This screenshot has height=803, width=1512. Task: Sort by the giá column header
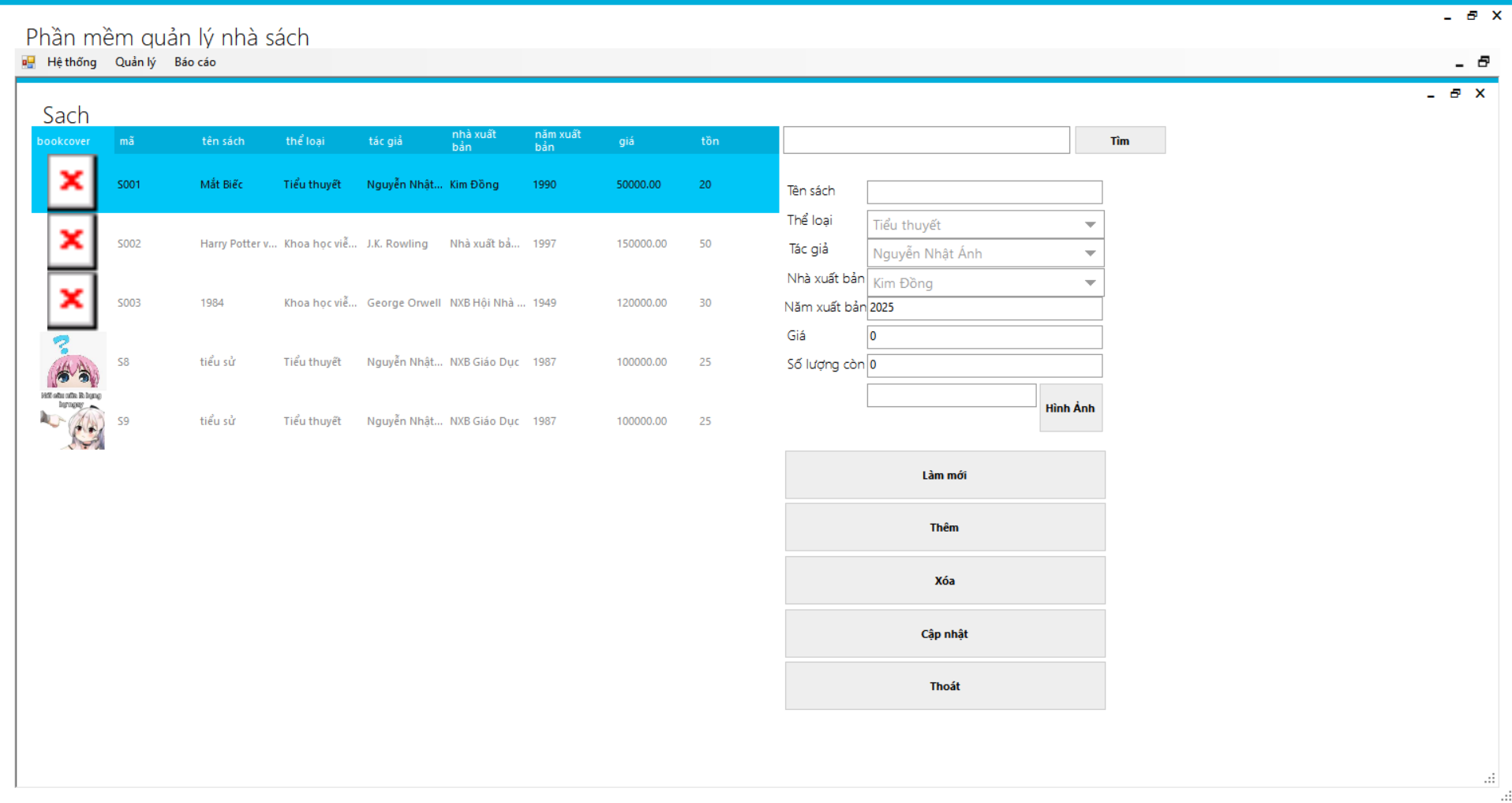pyautogui.click(x=627, y=141)
